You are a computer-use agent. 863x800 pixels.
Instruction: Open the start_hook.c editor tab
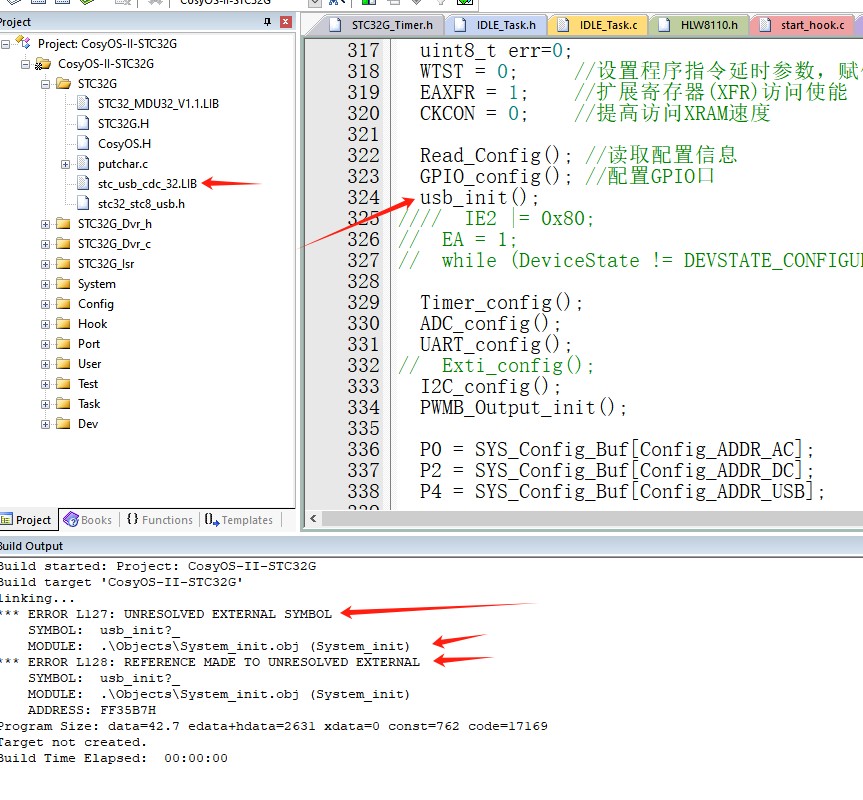point(802,25)
